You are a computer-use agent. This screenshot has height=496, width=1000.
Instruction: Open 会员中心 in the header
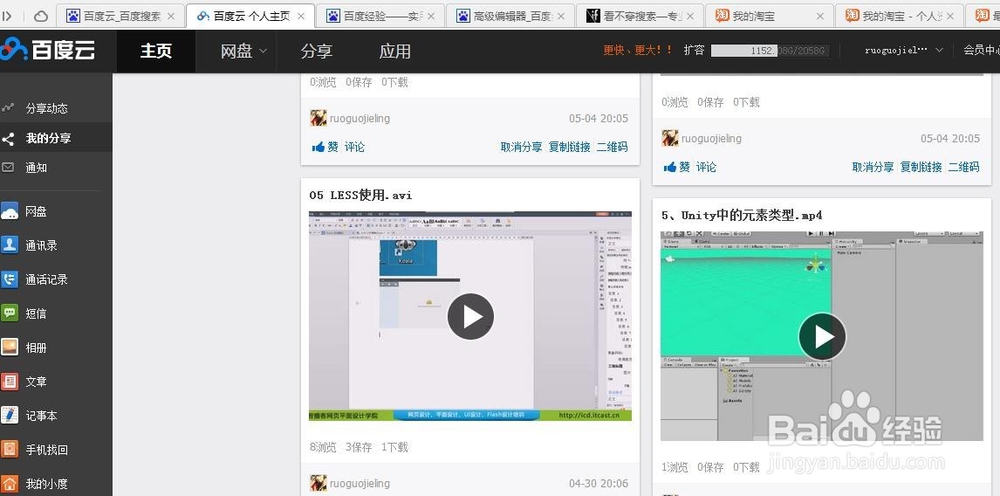click(x=982, y=50)
